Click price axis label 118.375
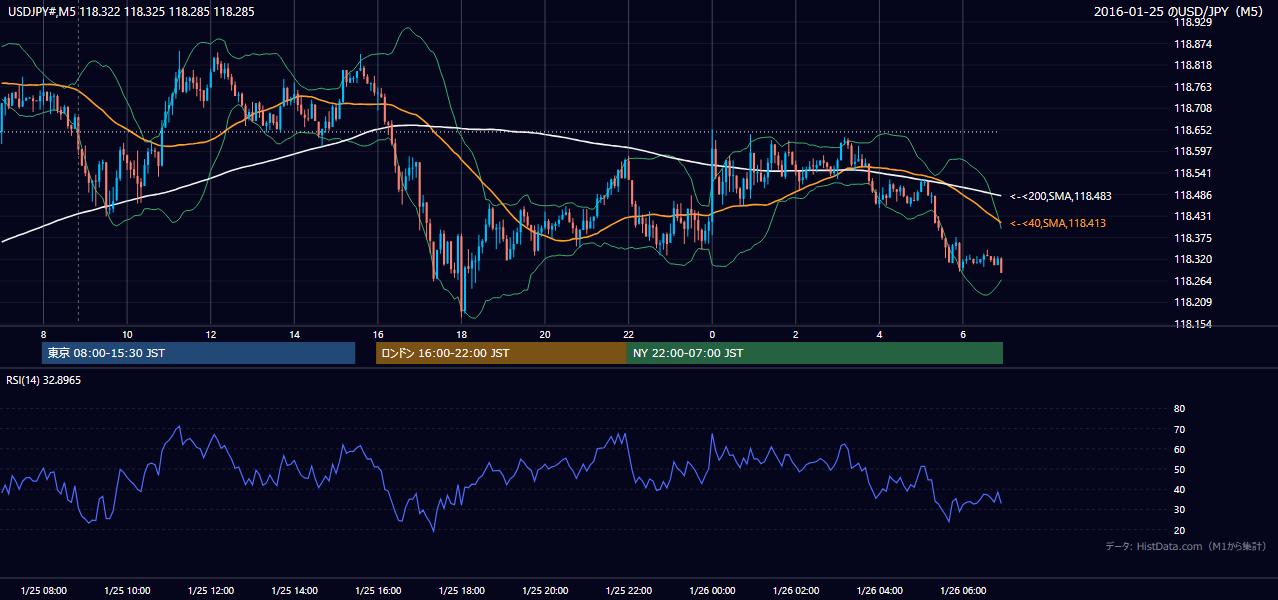1278x600 pixels. point(1192,238)
